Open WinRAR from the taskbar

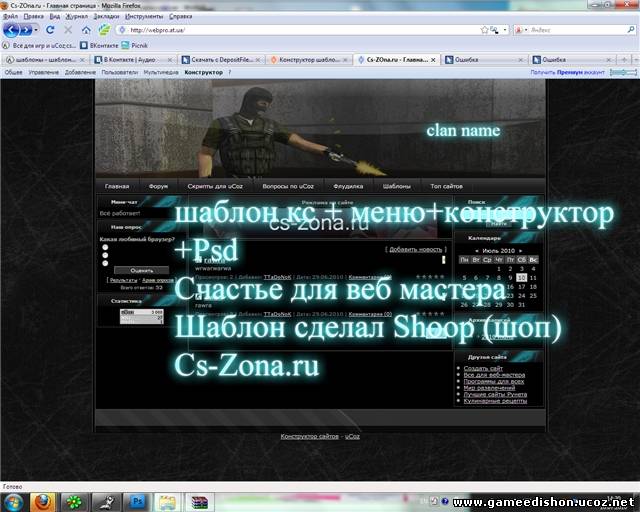[200, 501]
